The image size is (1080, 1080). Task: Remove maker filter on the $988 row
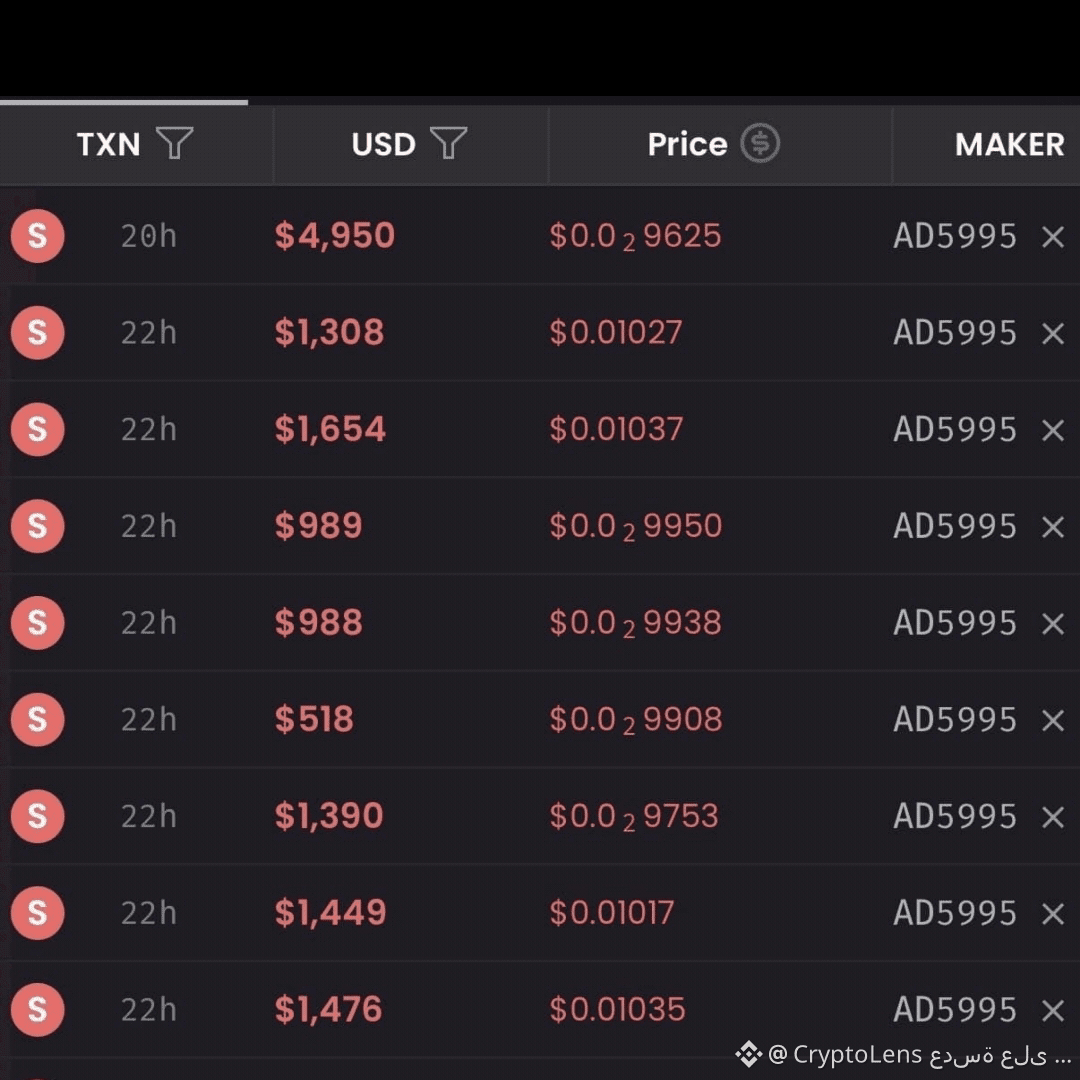[x=1052, y=624]
